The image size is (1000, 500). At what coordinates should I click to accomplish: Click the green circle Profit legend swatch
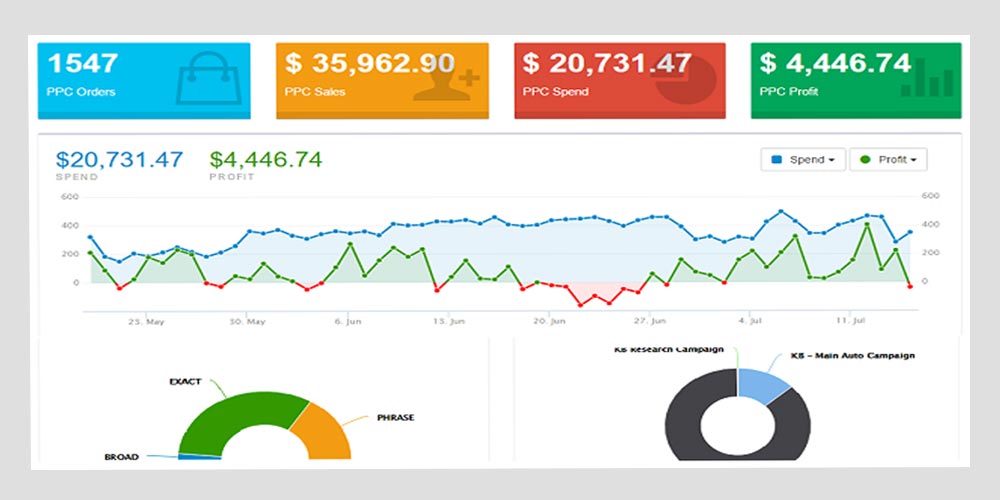tap(865, 160)
